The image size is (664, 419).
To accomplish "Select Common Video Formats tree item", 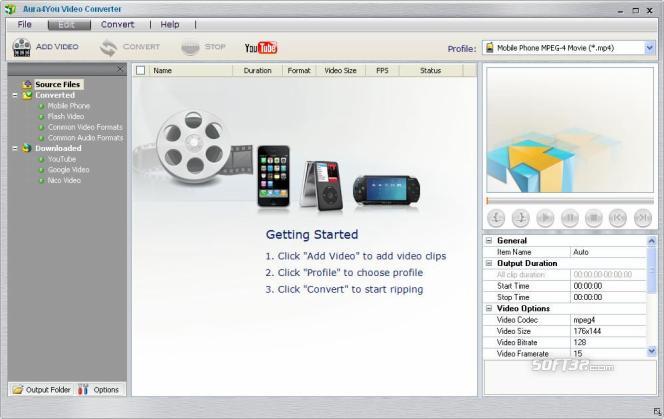I will (x=85, y=127).
